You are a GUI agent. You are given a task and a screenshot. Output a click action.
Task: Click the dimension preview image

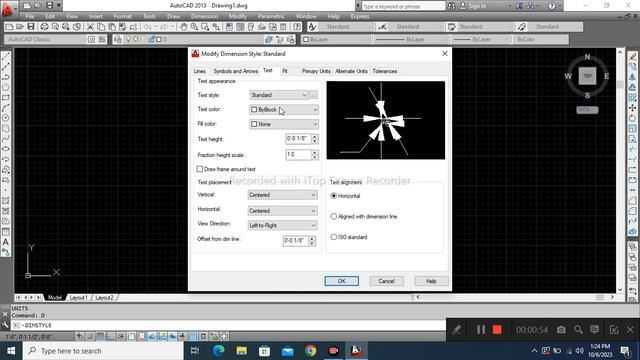386,120
